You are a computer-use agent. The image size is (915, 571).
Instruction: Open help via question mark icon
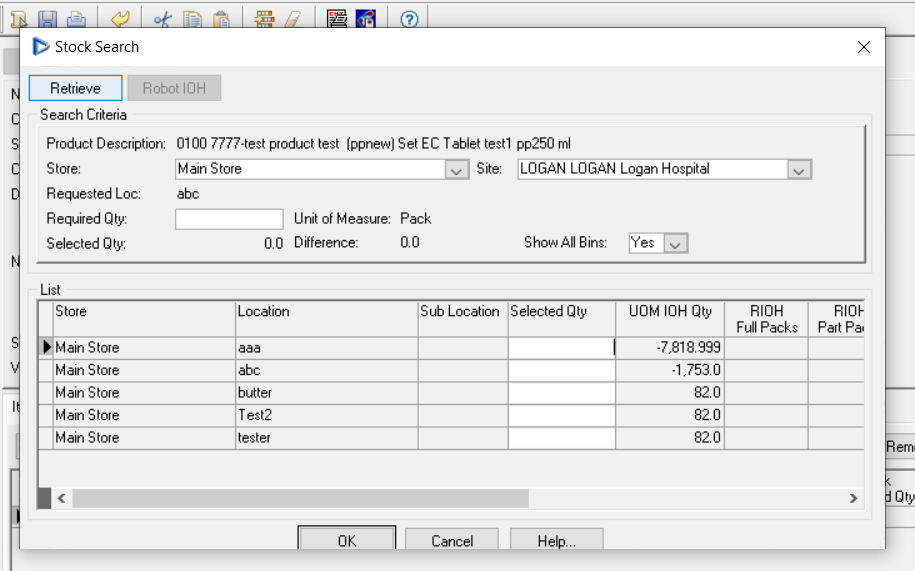click(x=408, y=18)
